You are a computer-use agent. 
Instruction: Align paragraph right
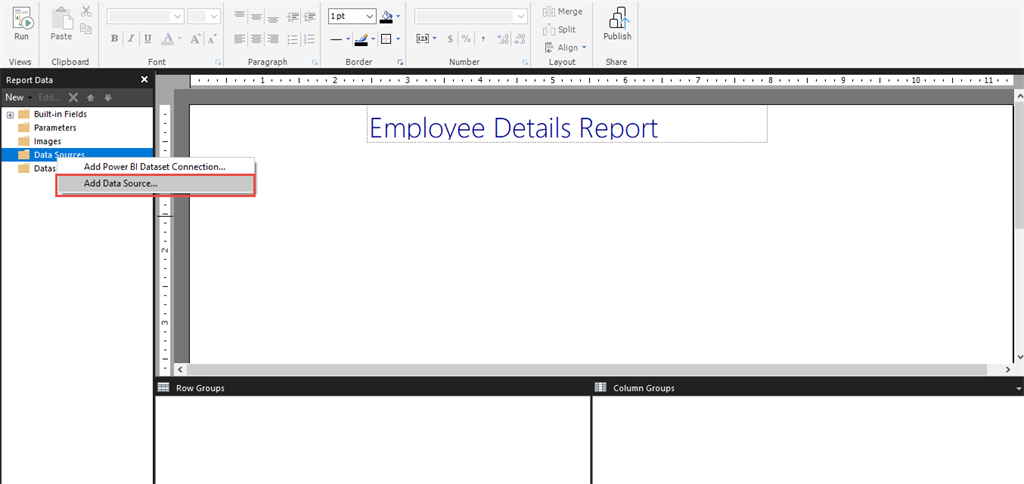click(273, 39)
